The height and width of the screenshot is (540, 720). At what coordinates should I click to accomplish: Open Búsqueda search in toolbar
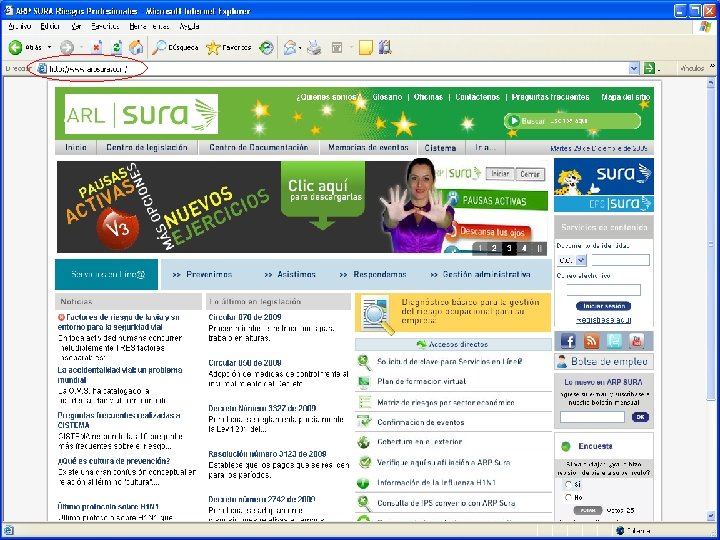click(175, 47)
